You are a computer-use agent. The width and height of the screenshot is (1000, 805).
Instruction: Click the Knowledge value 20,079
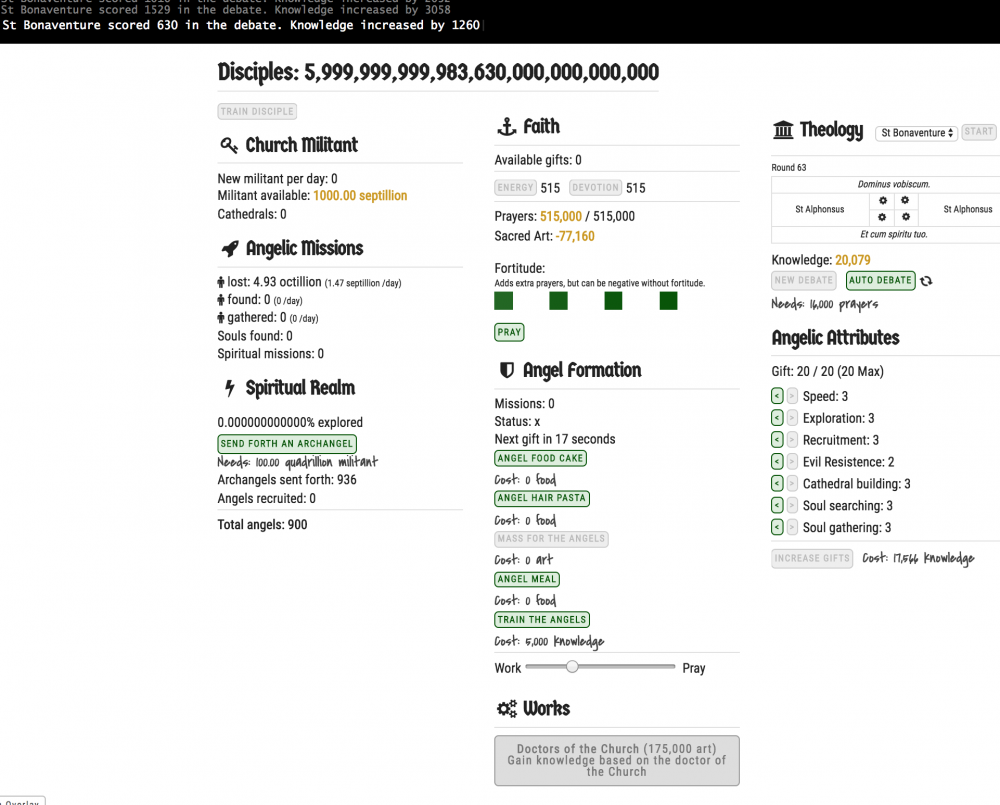click(853, 260)
